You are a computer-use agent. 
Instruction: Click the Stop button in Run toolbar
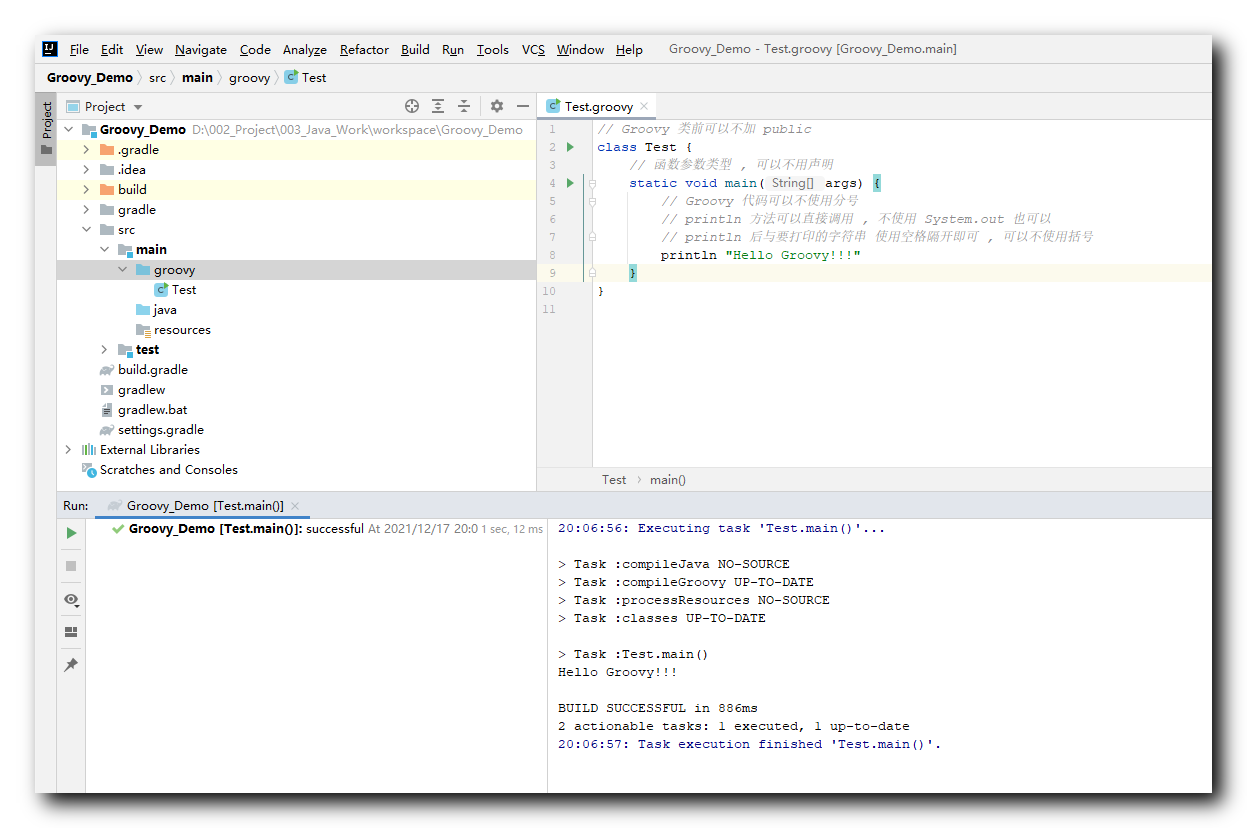[71, 566]
